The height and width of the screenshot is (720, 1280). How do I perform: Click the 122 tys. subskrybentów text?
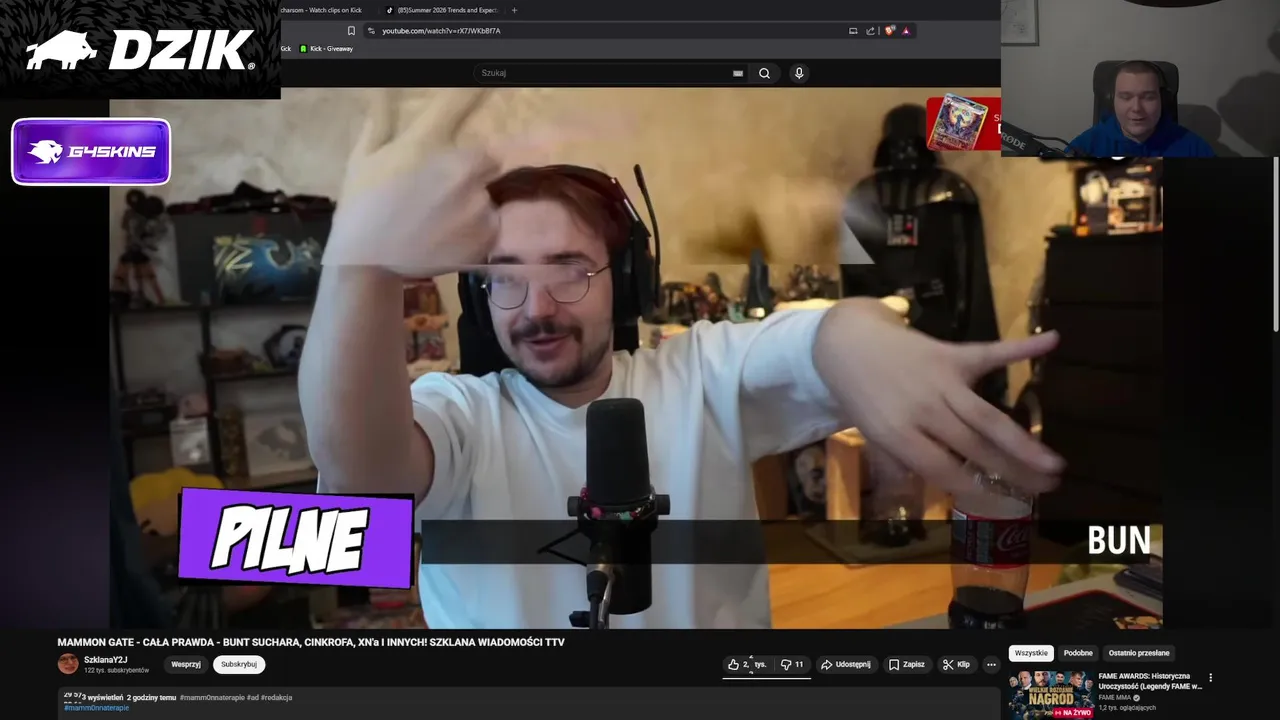tap(116, 670)
